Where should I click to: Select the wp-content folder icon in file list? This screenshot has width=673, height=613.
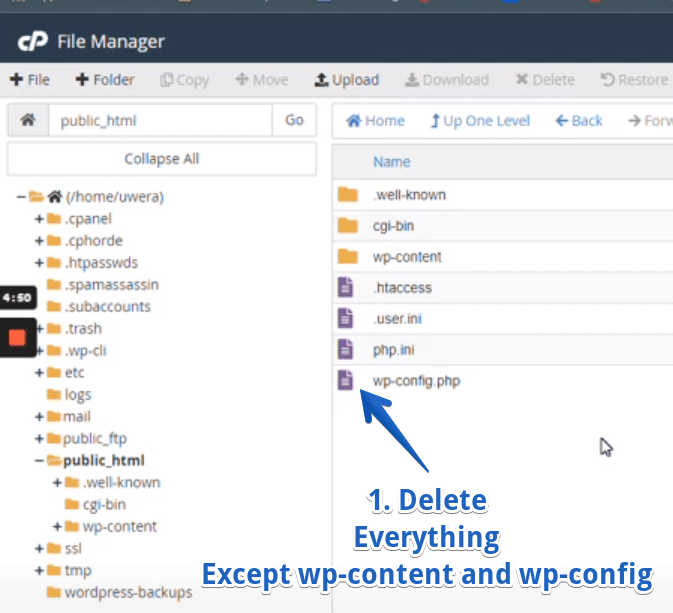347,256
